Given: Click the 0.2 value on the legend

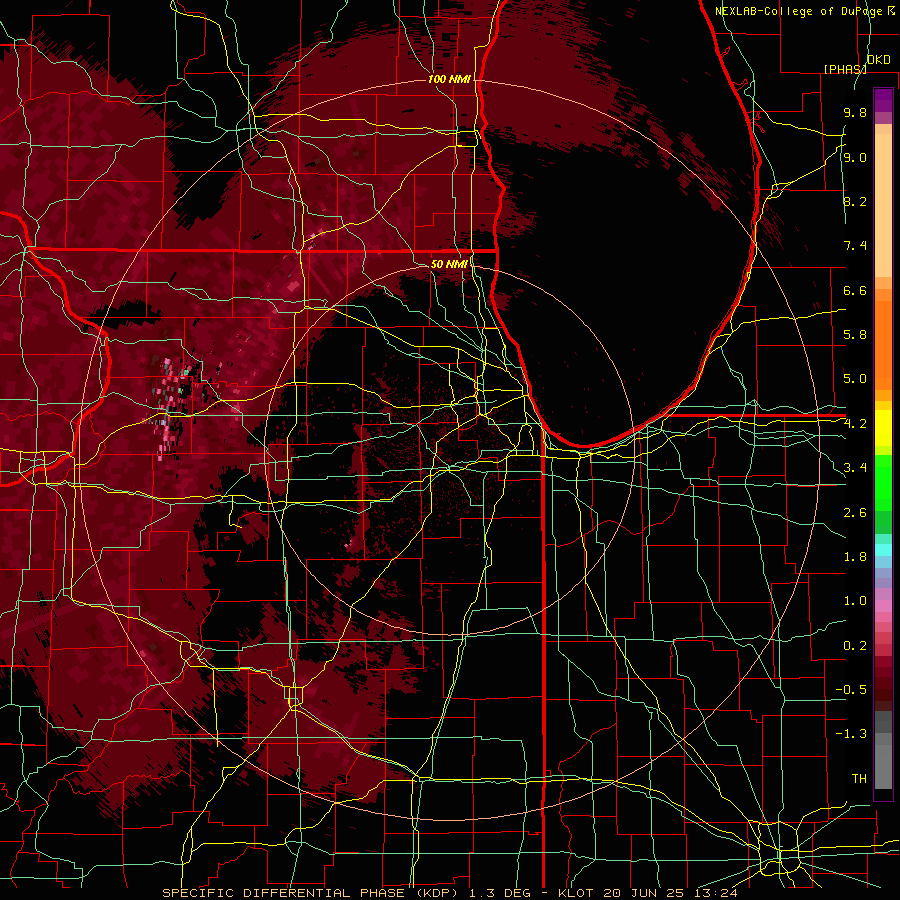Looking at the screenshot, I should coord(855,646).
